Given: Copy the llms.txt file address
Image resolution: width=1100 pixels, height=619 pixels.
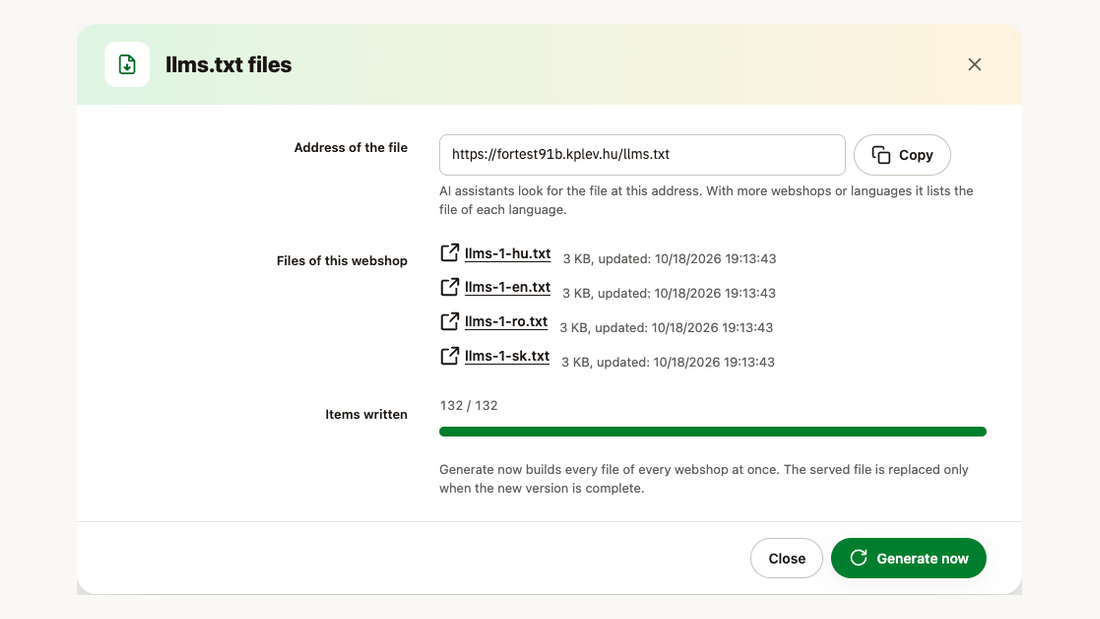Looking at the screenshot, I should click(902, 155).
